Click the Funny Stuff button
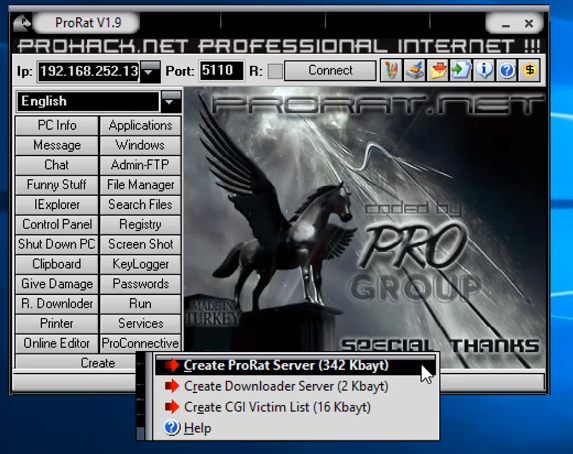The width and height of the screenshot is (573, 454). (x=57, y=185)
